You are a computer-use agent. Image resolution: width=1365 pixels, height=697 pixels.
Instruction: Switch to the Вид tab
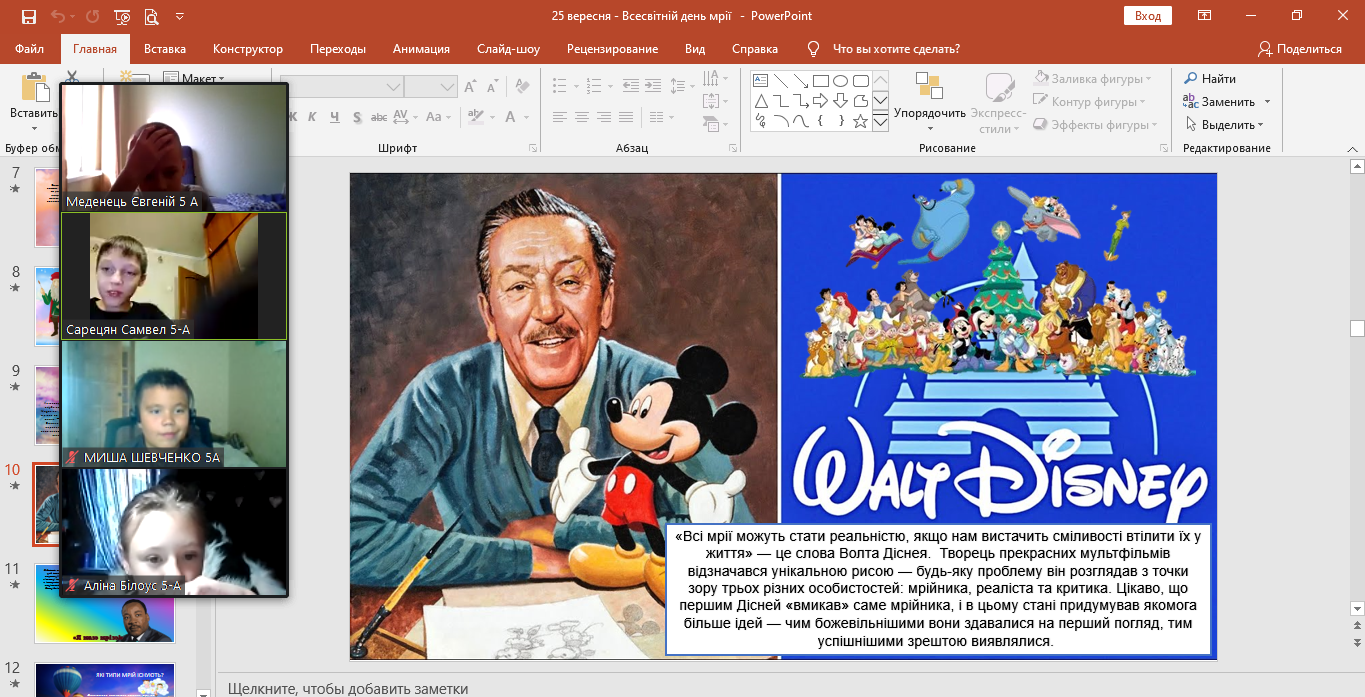(695, 49)
